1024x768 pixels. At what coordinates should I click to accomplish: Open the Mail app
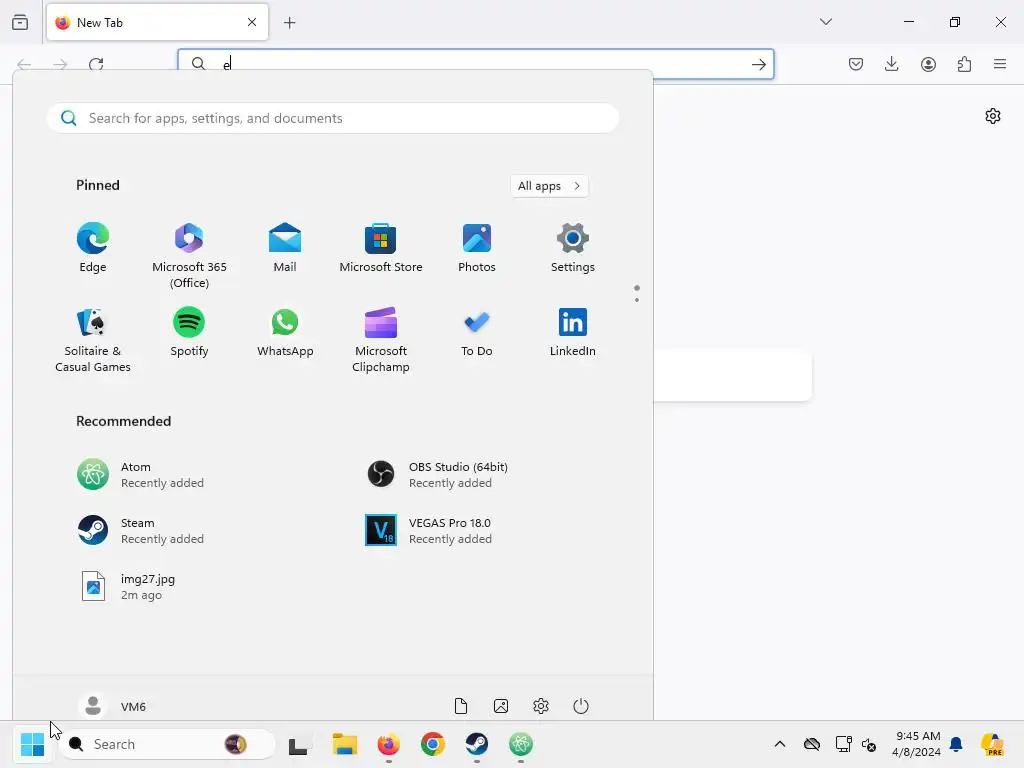click(285, 248)
